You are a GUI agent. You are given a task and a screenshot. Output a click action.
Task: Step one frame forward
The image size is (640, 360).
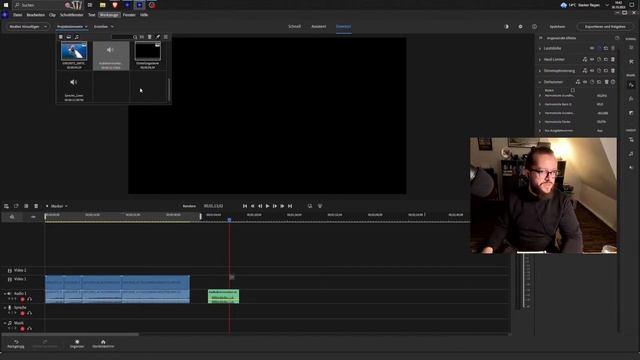pyautogui.click(x=275, y=206)
